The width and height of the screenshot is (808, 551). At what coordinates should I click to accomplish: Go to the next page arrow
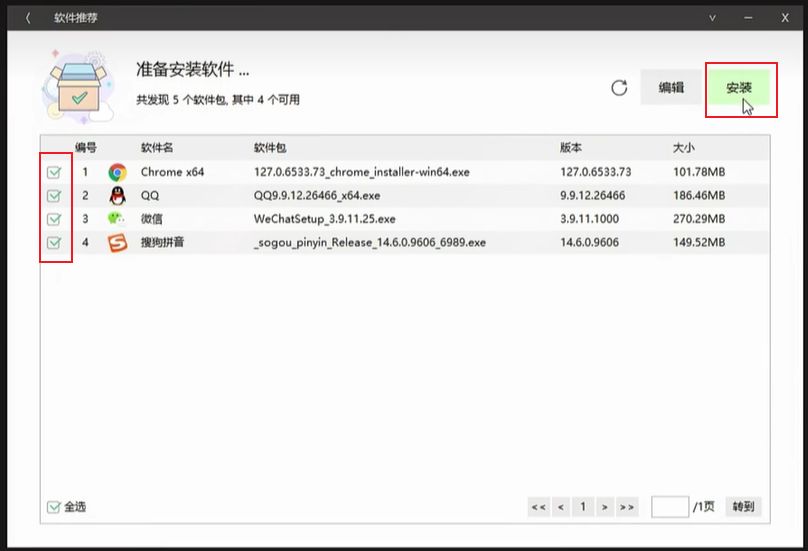coord(605,507)
